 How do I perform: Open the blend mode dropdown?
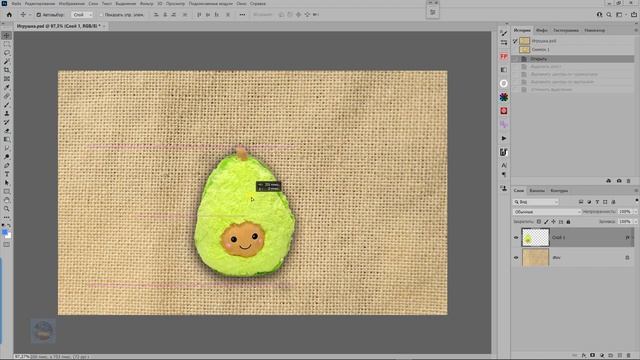(547, 212)
